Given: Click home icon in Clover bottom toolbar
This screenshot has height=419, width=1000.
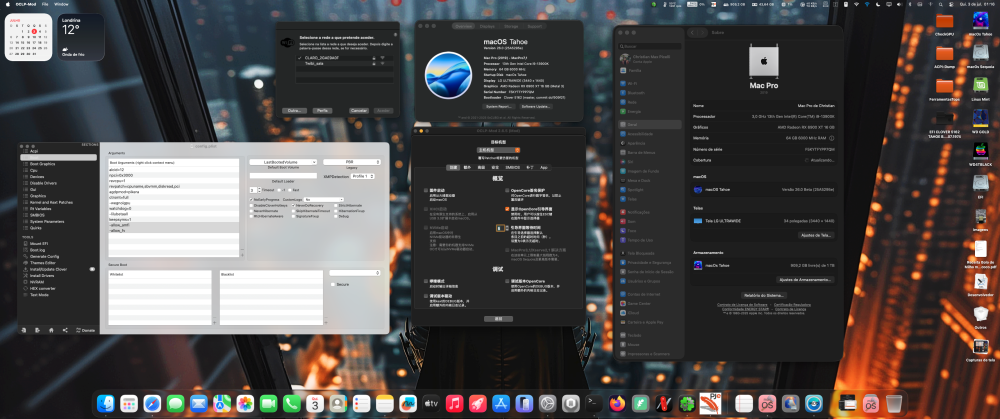Looking at the screenshot, I should click(51, 330).
